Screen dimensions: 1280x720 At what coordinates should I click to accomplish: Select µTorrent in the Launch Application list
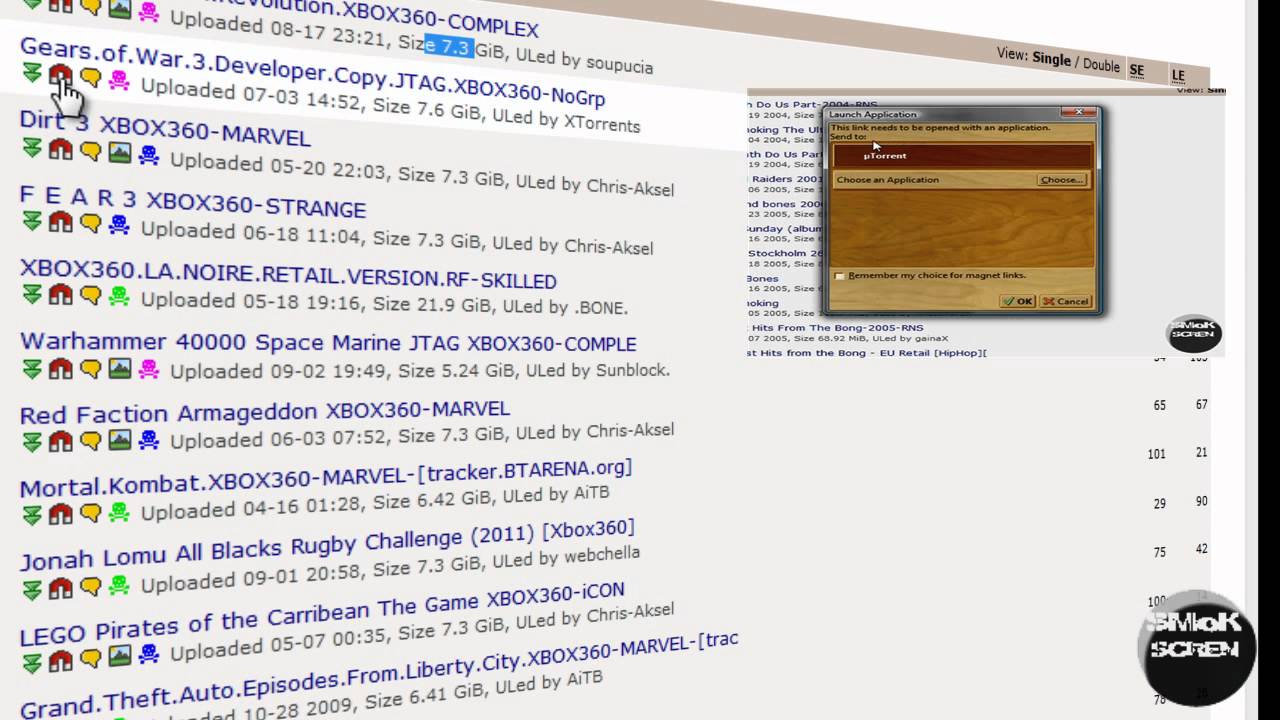click(x=962, y=156)
